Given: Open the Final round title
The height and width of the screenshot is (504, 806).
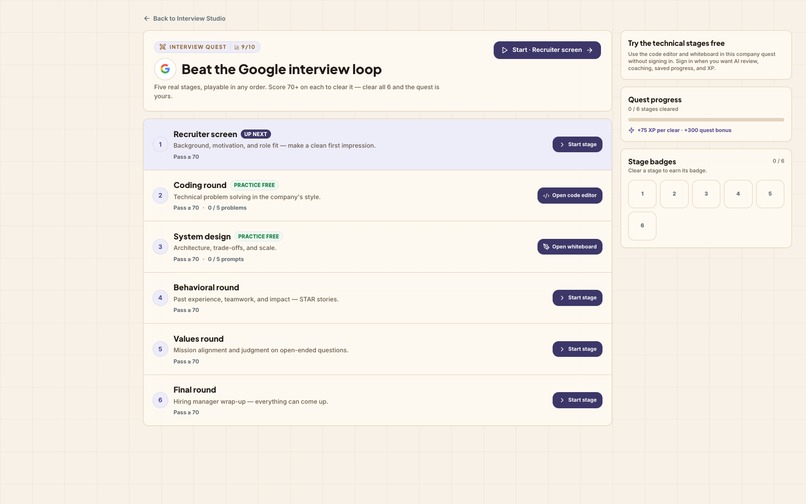Looking at the screenshot, I should coord(195,390).
